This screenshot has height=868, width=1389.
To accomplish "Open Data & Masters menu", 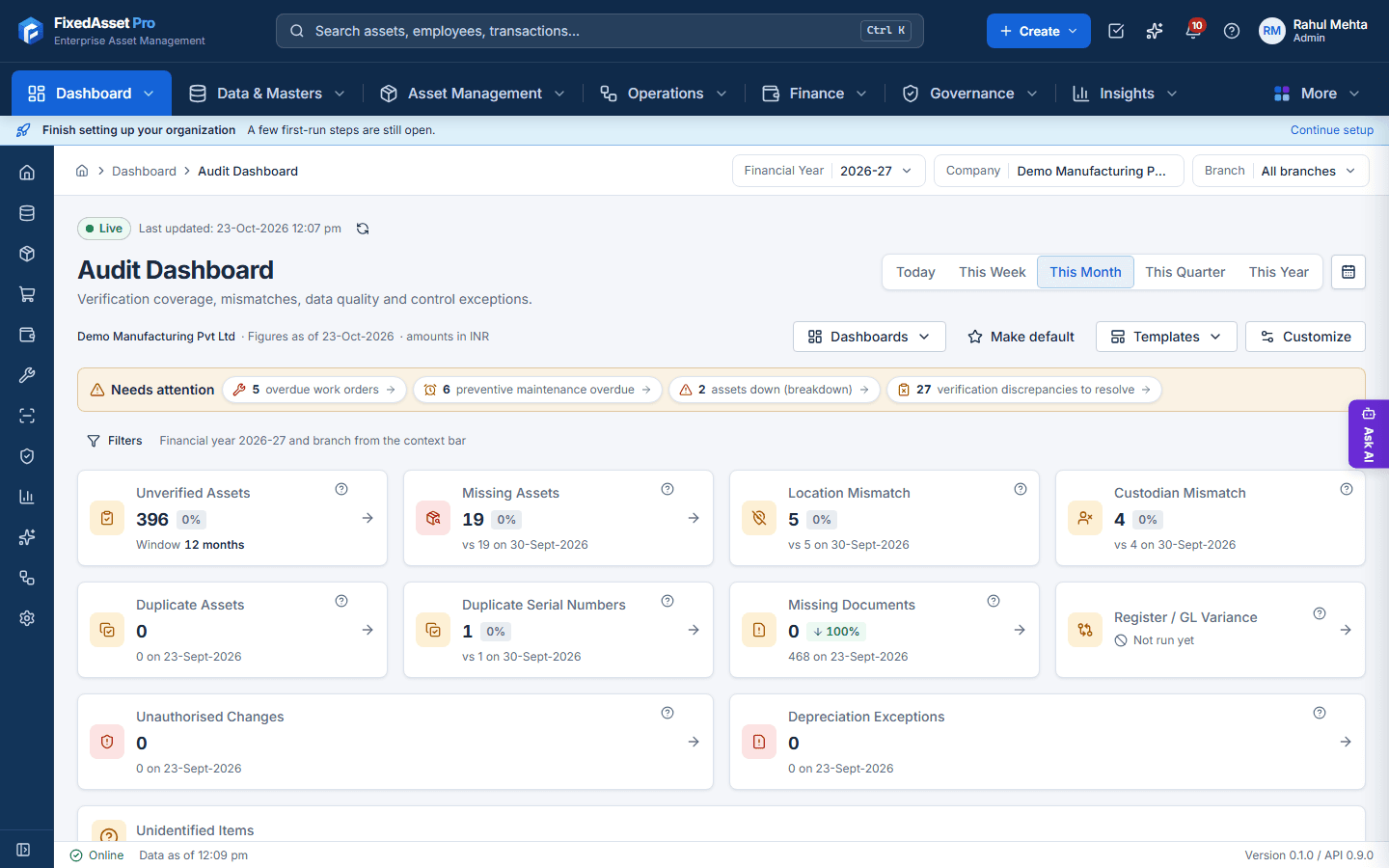I will click(x=267, y=94).
